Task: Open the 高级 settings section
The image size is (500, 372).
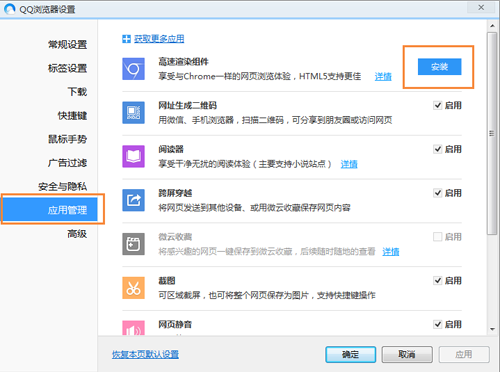Action: point(77,234)
